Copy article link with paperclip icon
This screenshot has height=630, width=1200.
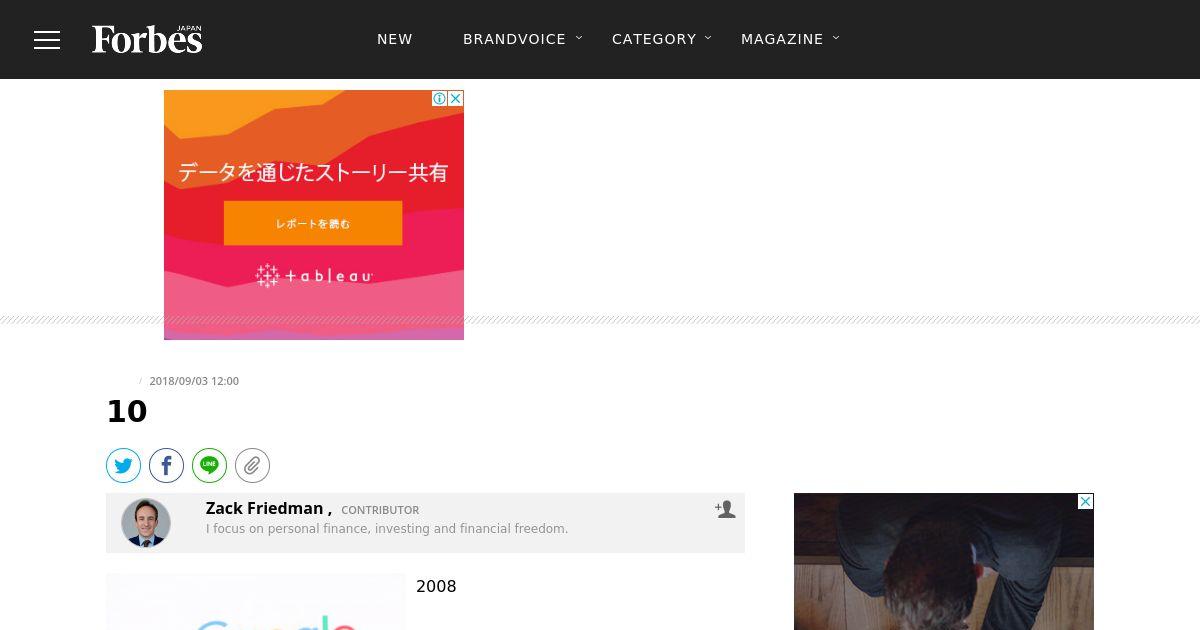(253, 465)
